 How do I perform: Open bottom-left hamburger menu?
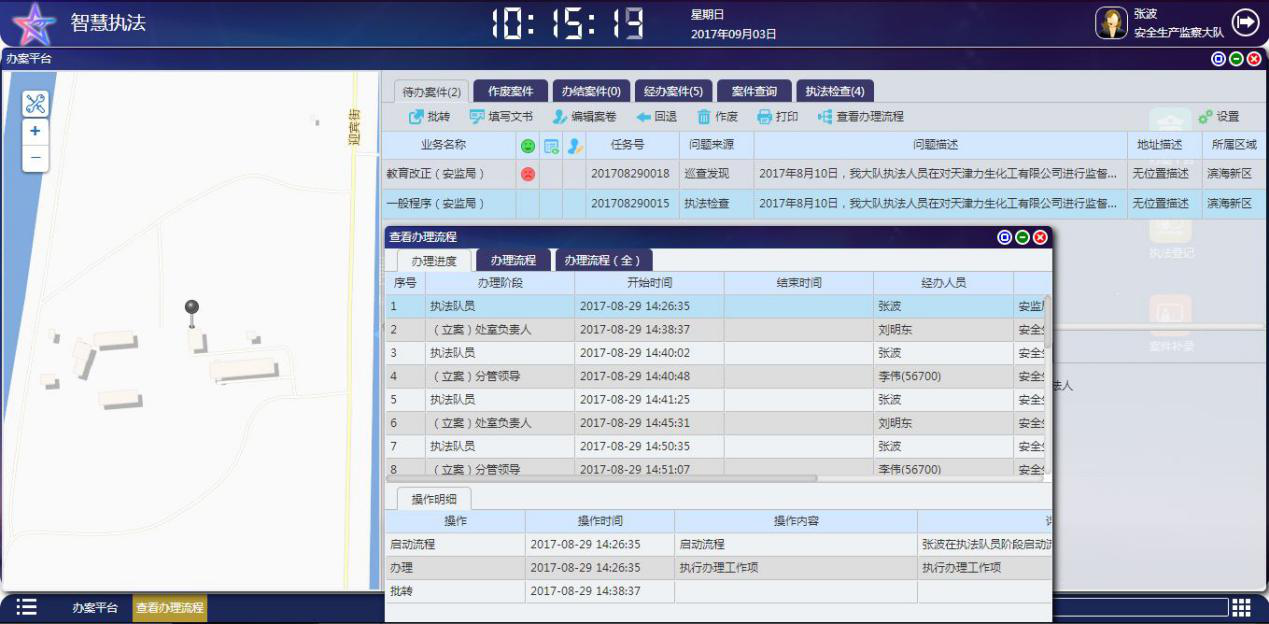pos(26,607)
